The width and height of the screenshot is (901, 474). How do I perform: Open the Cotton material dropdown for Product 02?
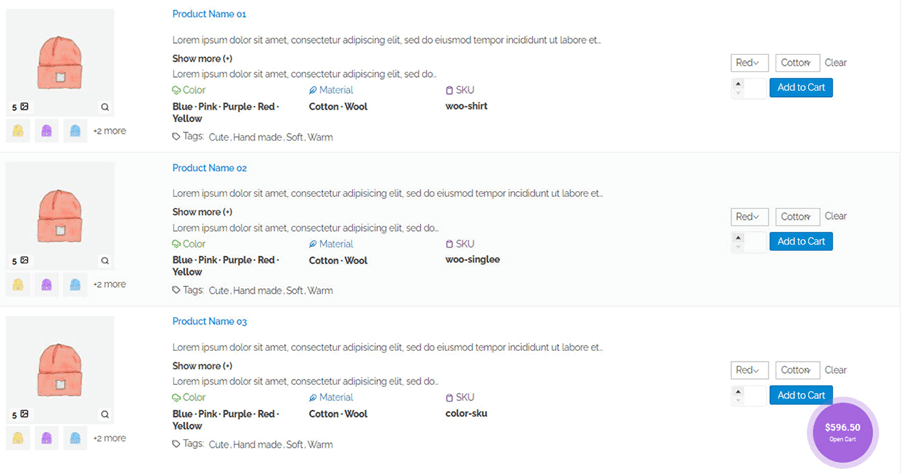798,217
